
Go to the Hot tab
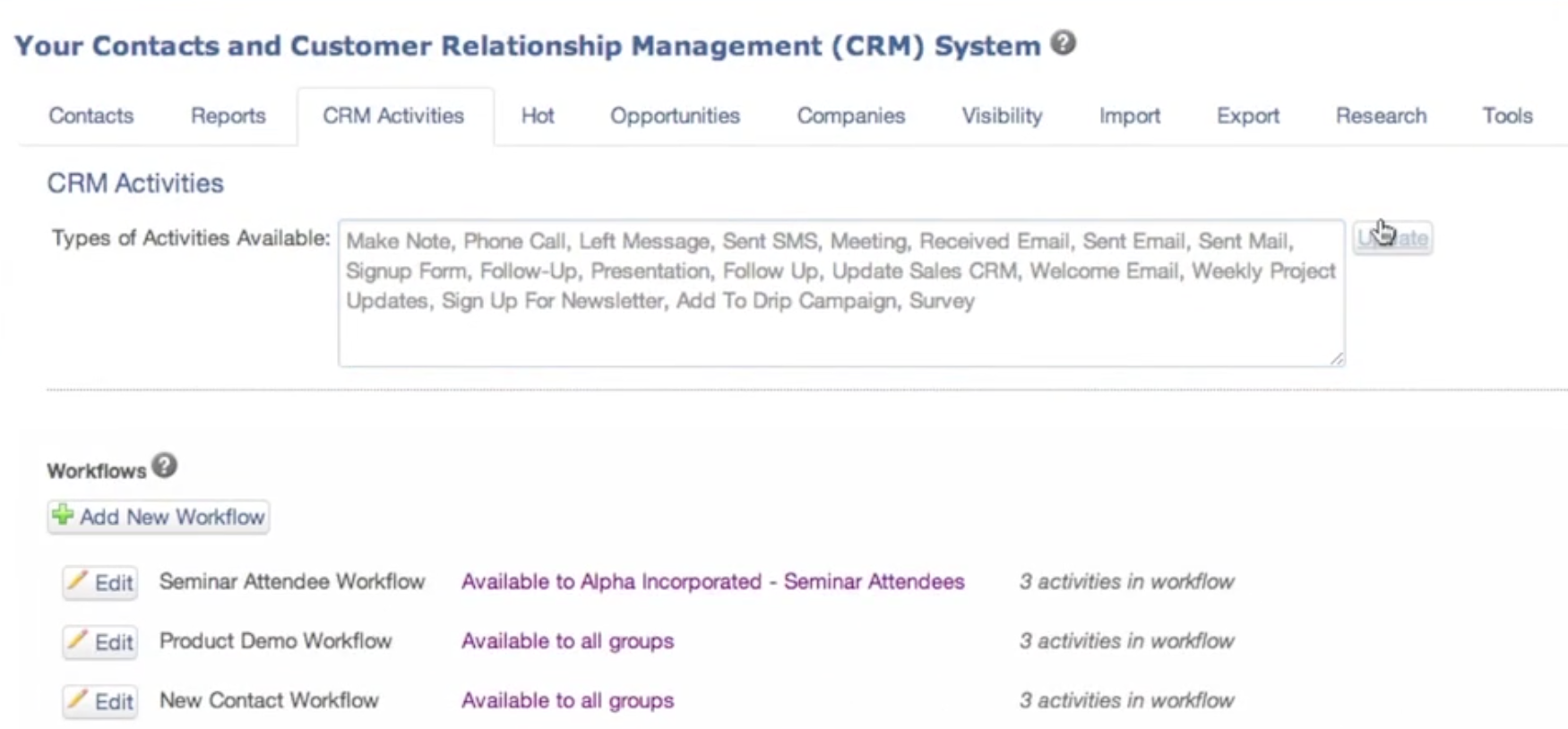pyautogui.click(x=538, y=116)
